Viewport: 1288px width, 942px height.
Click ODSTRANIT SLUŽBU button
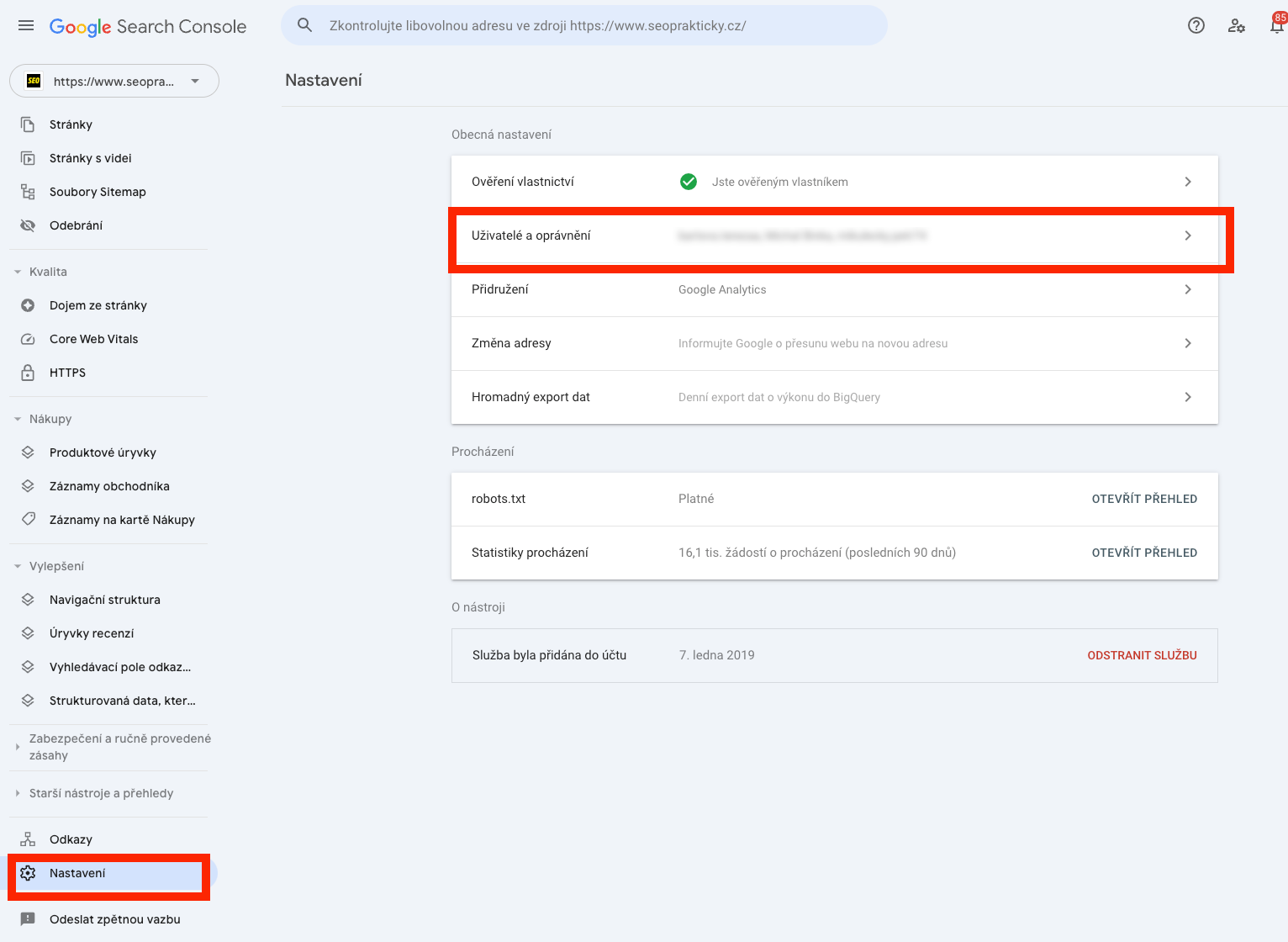[1142, 655]
